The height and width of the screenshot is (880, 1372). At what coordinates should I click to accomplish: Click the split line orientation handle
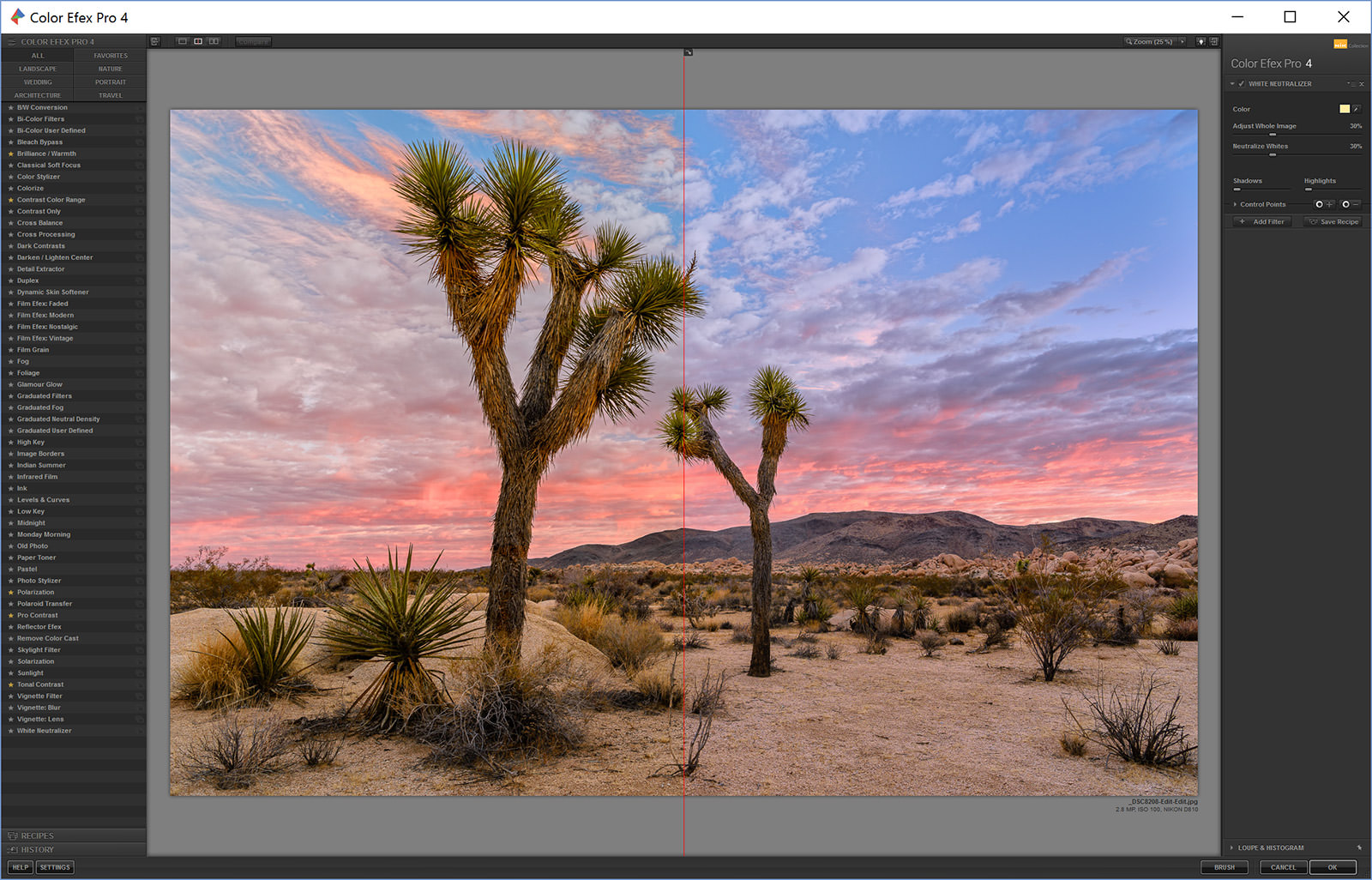coord(688,52)
